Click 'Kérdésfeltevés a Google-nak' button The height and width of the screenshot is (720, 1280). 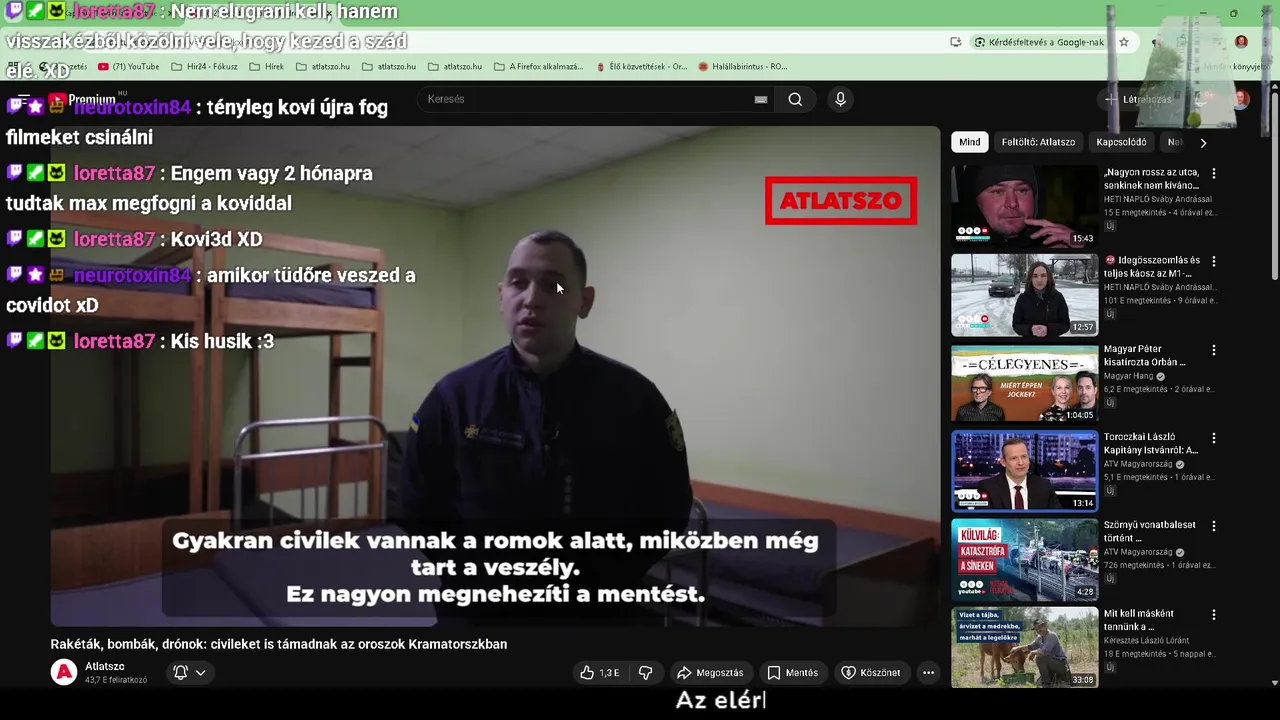point(1038,42)
